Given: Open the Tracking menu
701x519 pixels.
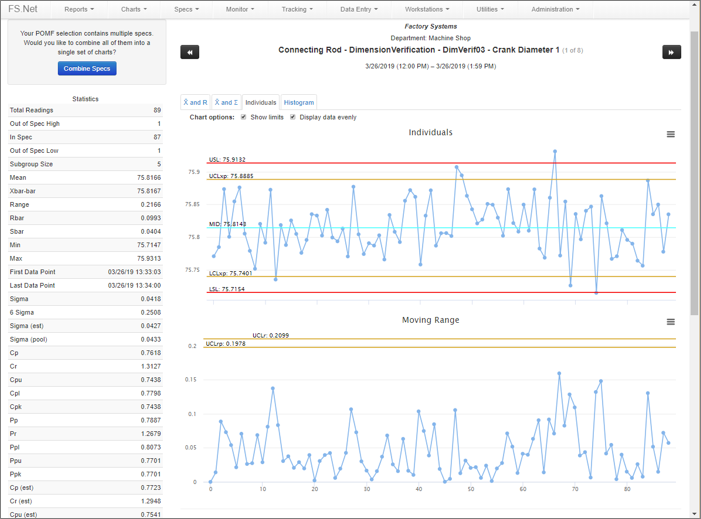Looking at the screenshot, I should pyautogui.click(x=297, y=9).
